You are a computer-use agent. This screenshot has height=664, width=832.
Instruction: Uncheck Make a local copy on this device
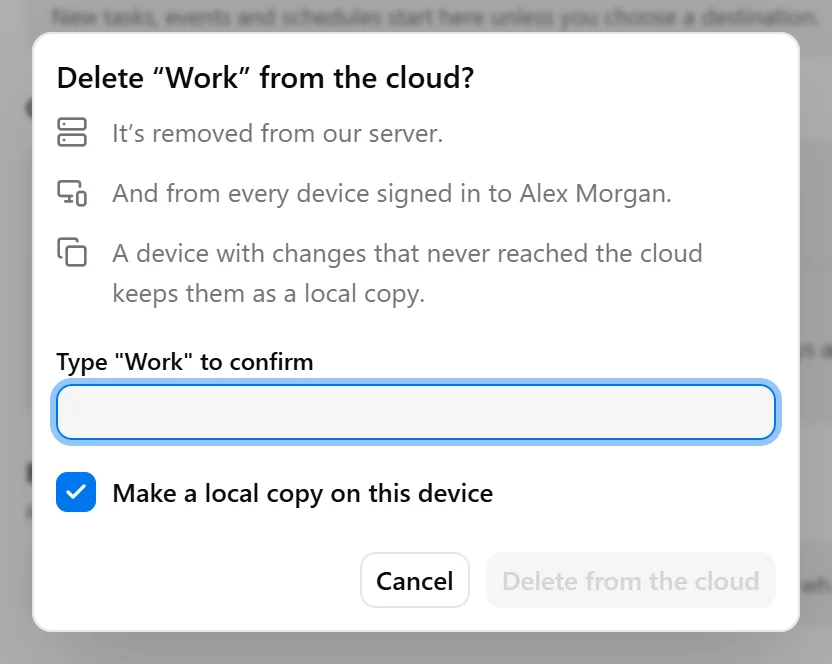pos(76,492)
